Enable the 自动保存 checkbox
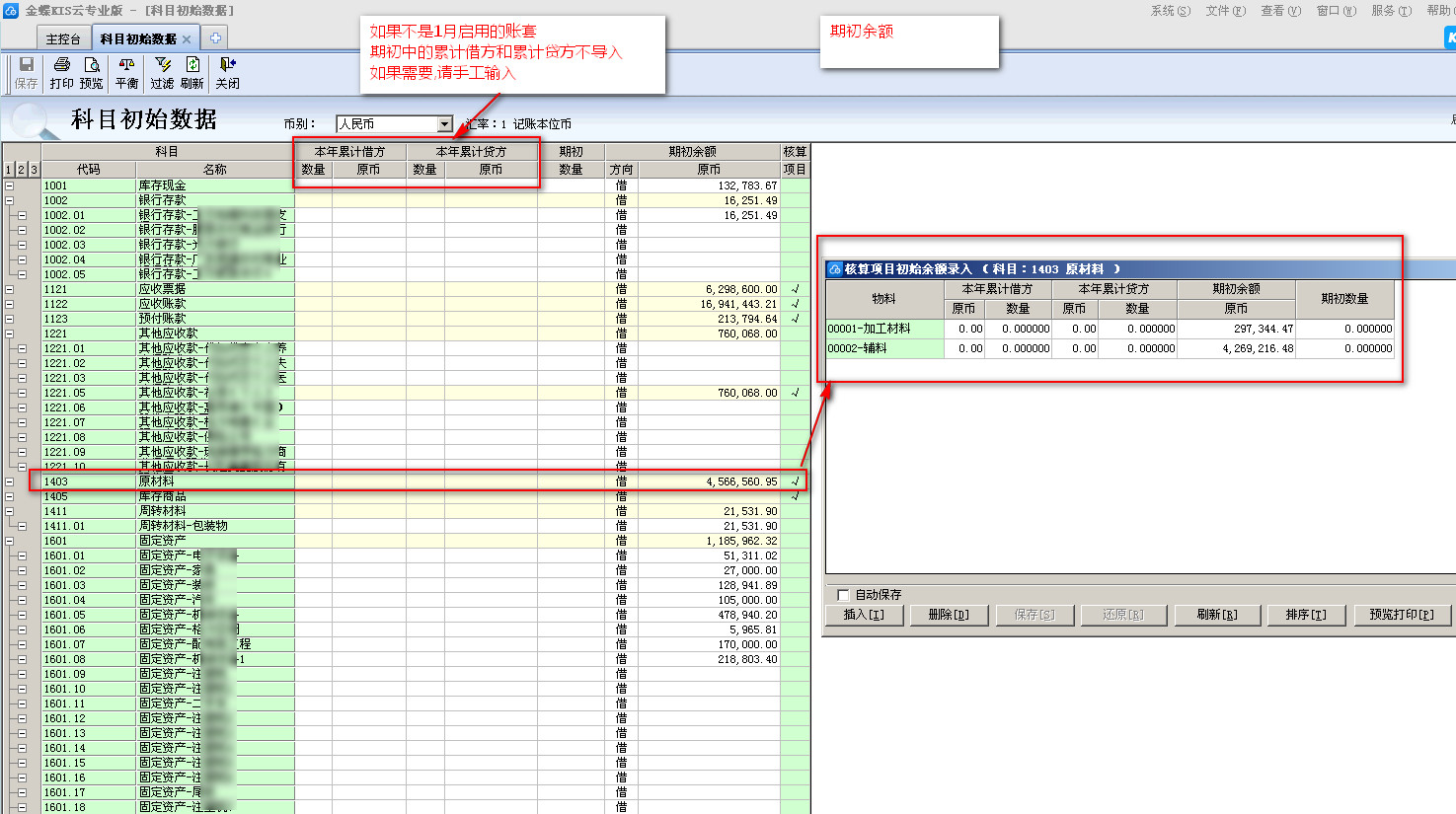Viewport: 1456px width, 814px height. tap(843, 595)
